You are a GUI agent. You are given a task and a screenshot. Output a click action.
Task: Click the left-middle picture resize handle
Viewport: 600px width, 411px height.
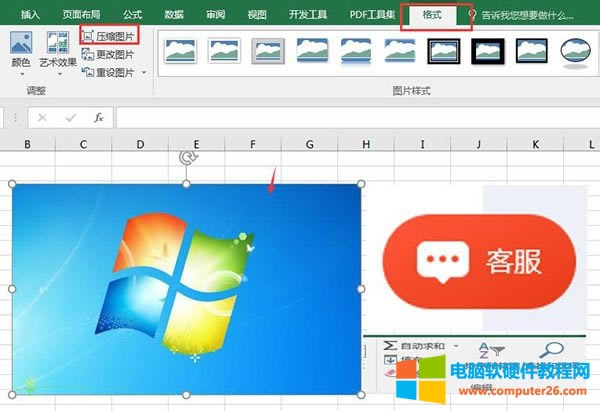(x=12, y=289)
